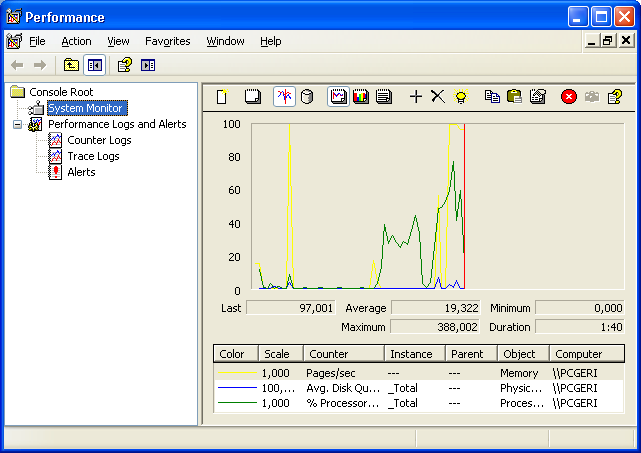The width and height of the screenshot is (641, 453).
Task: Click the Clear Display icon
Action: click(x=253, y=97)
